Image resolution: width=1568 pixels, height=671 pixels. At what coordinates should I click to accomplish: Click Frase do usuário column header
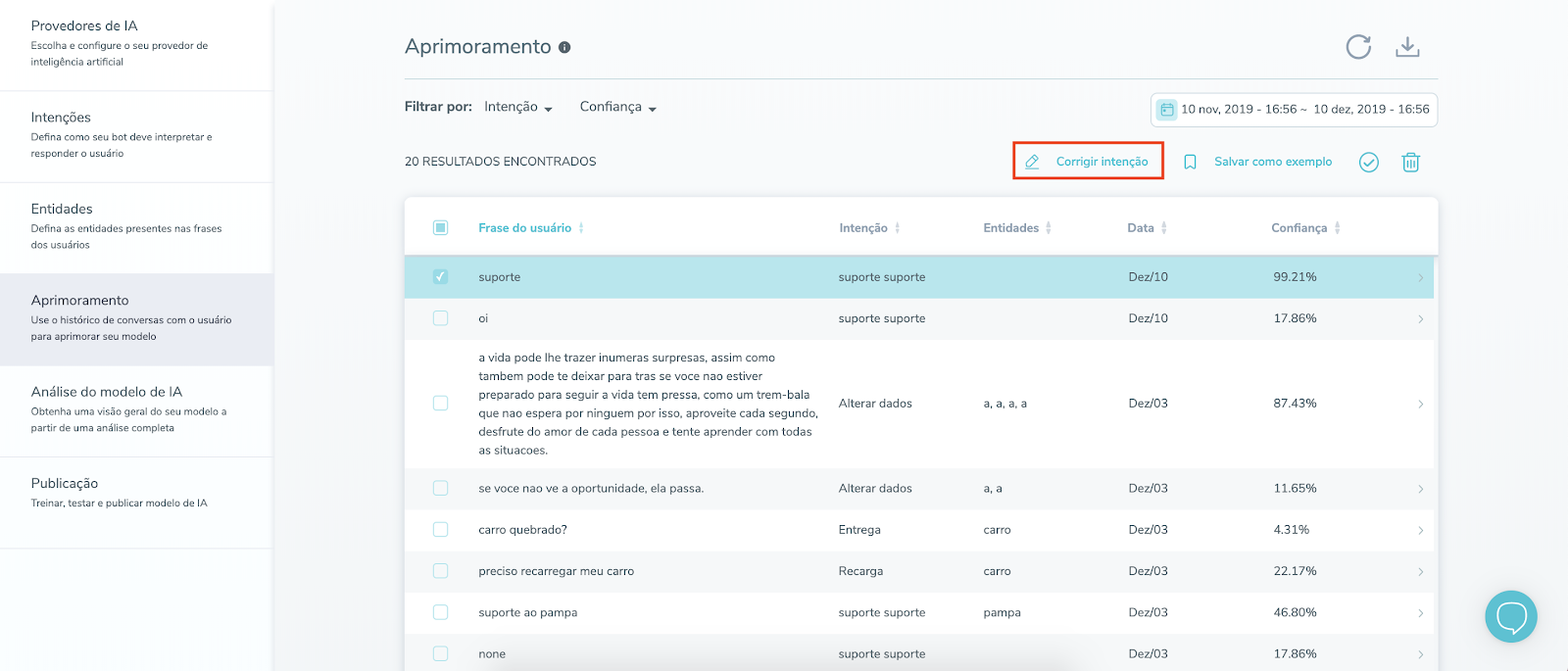[x=524, y=228]
